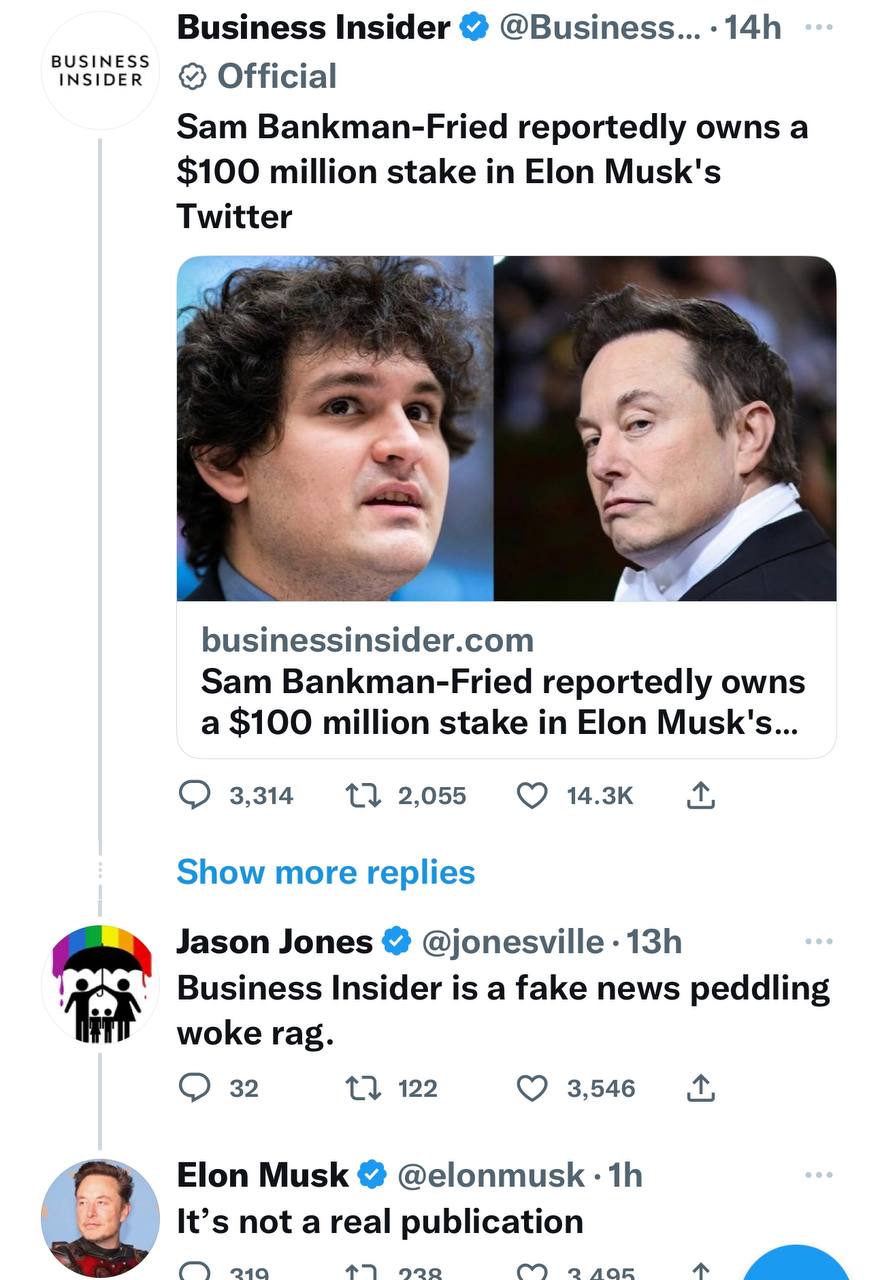The height and width of the screenshot is (1280, 878).
Task: Open more options on Business Insider tweet
Action: (818, 29)
